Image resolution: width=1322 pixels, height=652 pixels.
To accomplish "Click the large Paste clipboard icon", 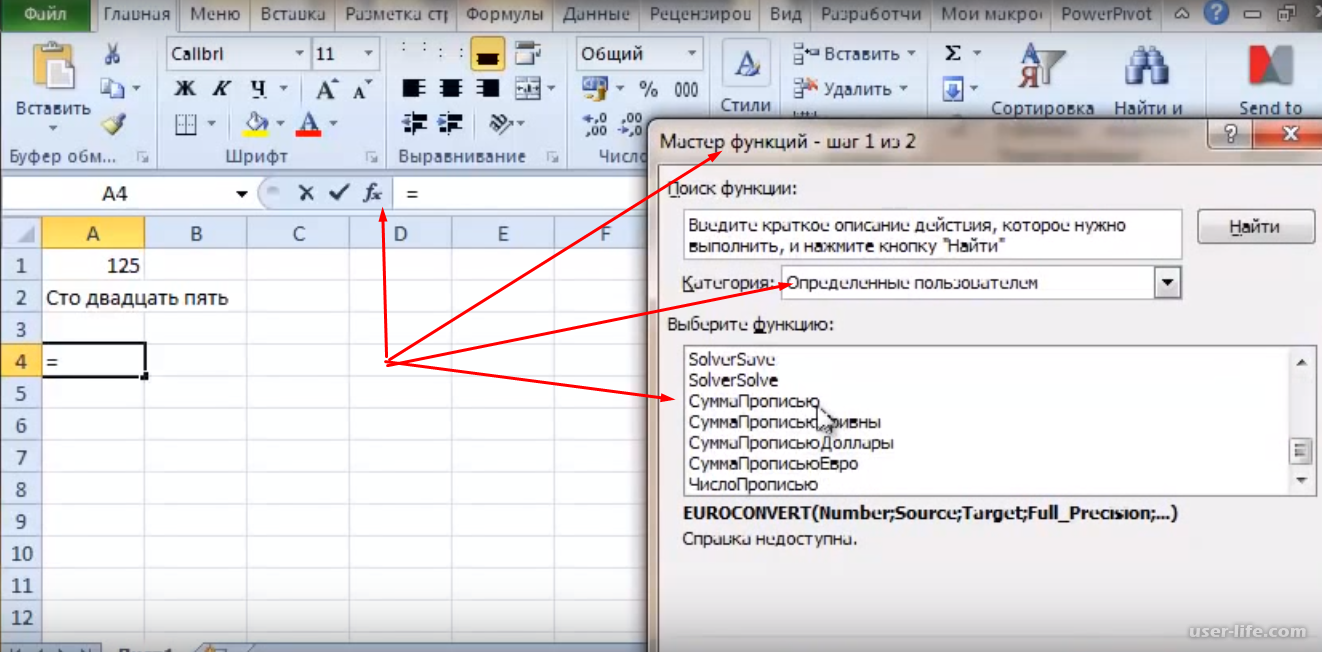I will 52,67.
